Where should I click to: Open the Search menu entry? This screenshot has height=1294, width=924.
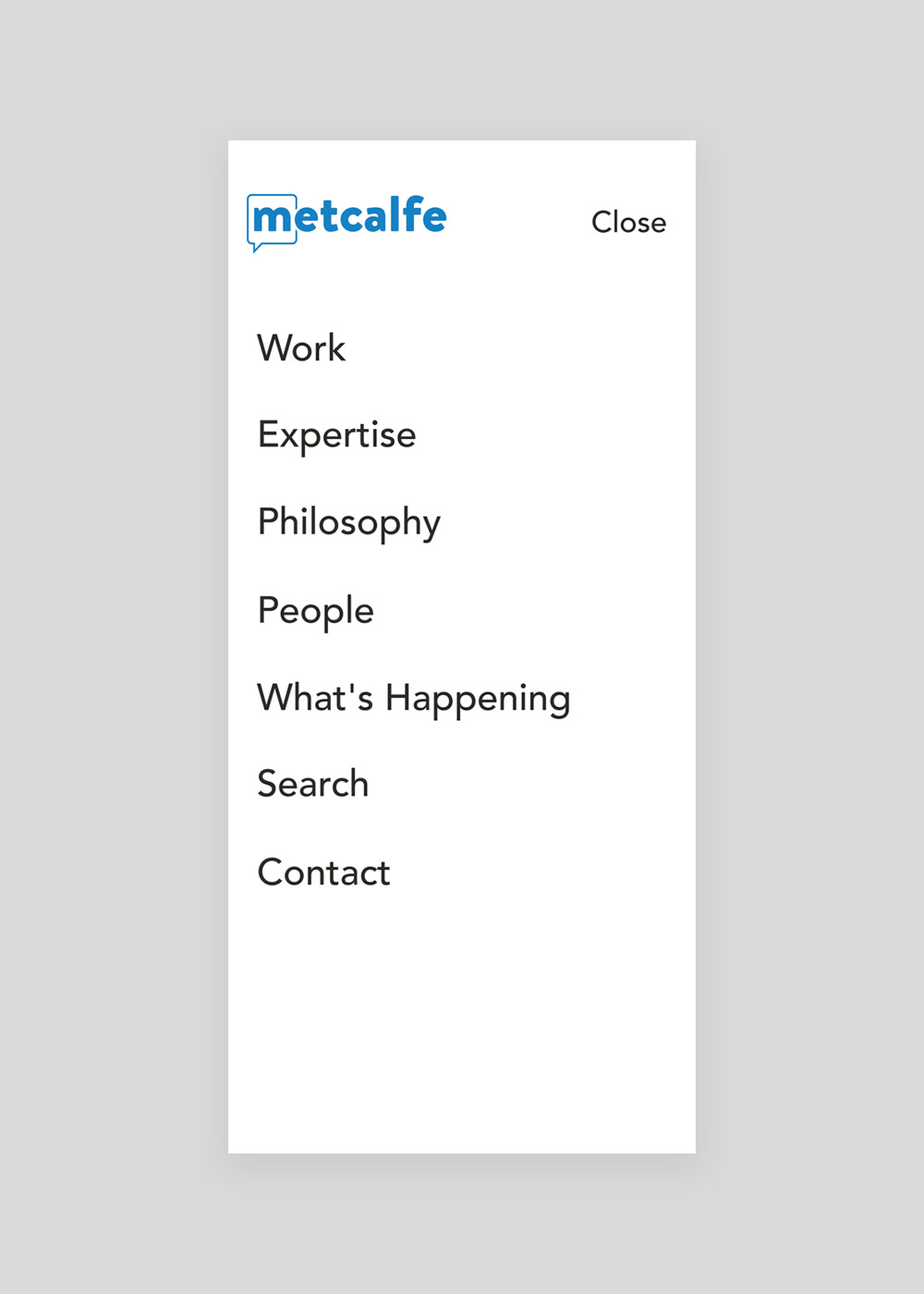coord(313,784)
